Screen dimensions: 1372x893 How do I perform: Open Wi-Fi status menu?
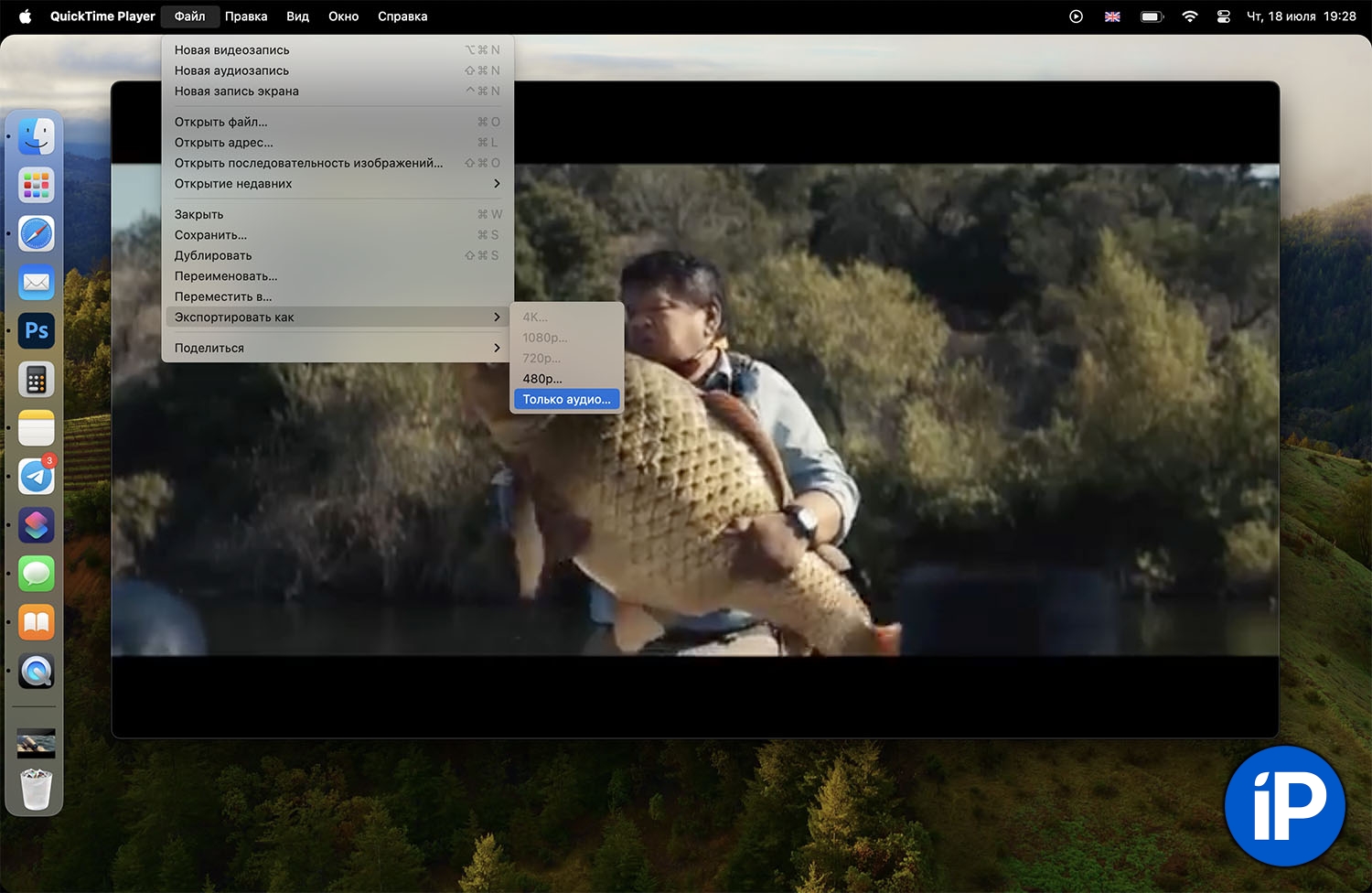point(1189,16)
